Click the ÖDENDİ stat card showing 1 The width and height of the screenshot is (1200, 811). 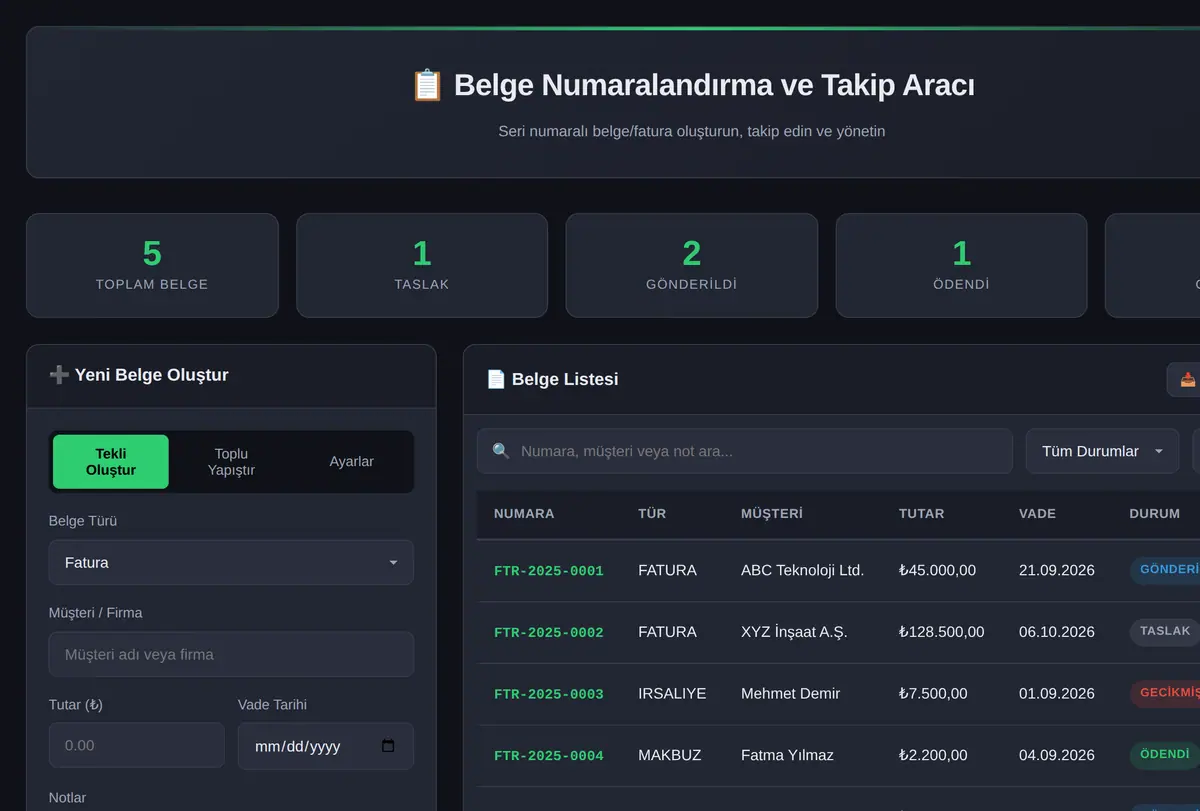click(x=961, y=265)
